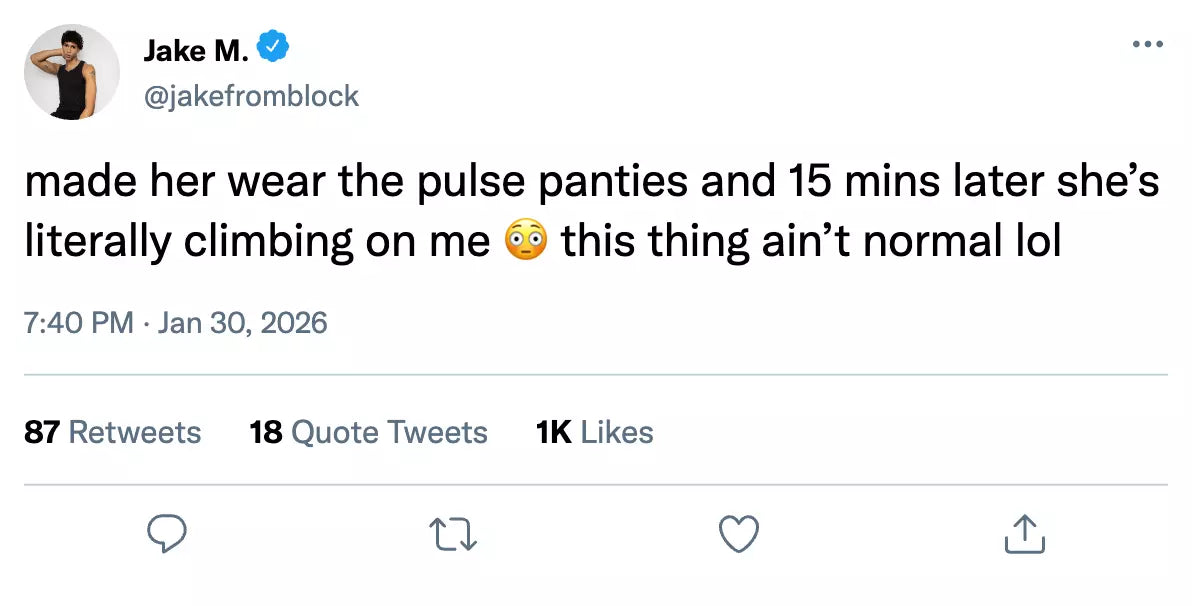
Task: Like the tweet with the heart icon
Action: 739,535
